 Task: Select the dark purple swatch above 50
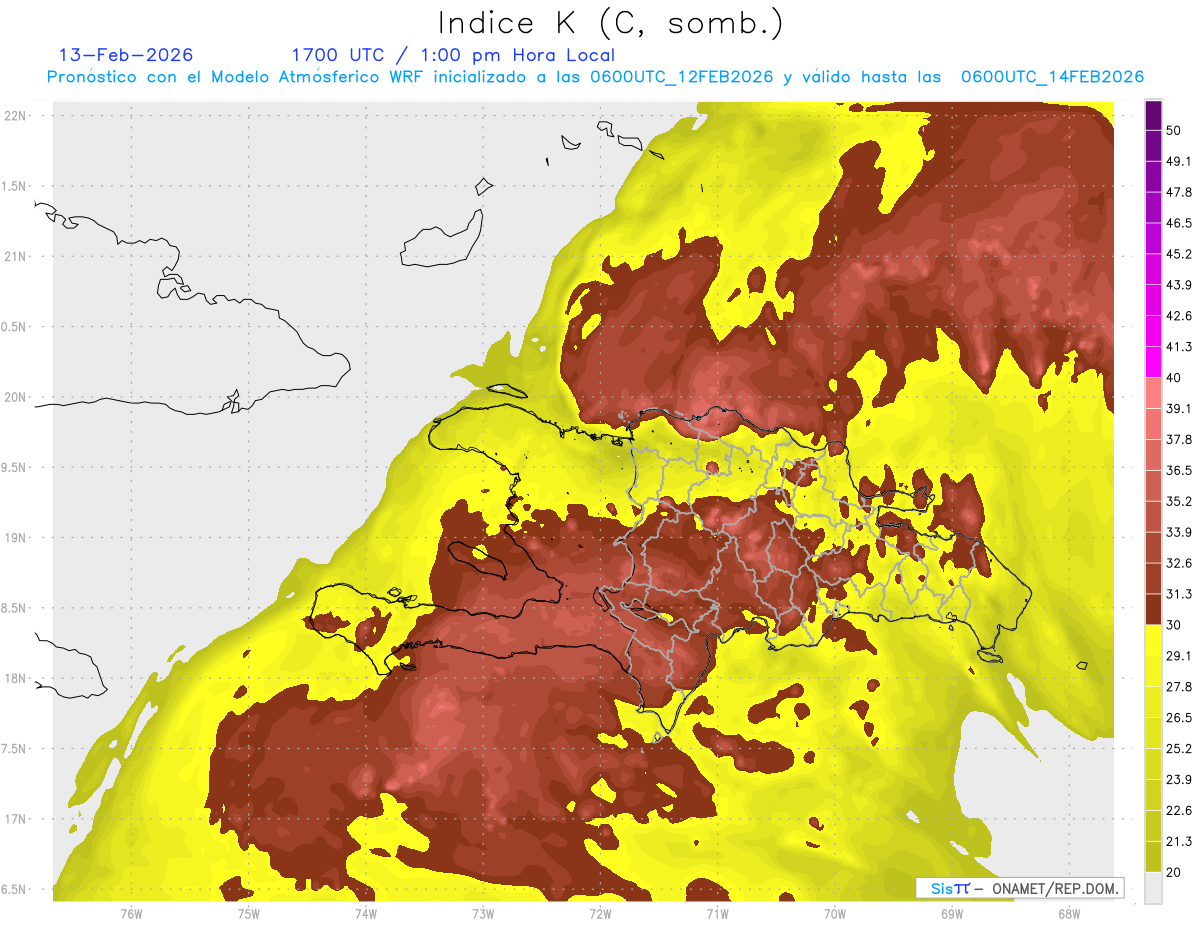(x=1153, y=115)
